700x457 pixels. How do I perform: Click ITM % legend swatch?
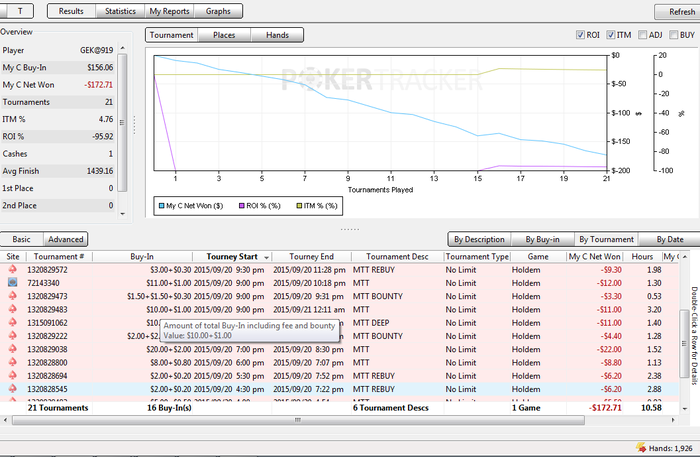(300, 206)
